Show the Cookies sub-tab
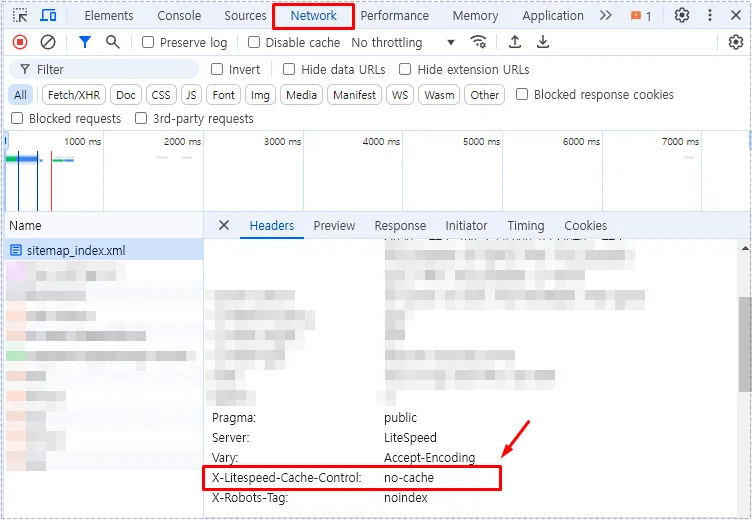The height and width of the screenshot is (520, 752). [586, 225]
